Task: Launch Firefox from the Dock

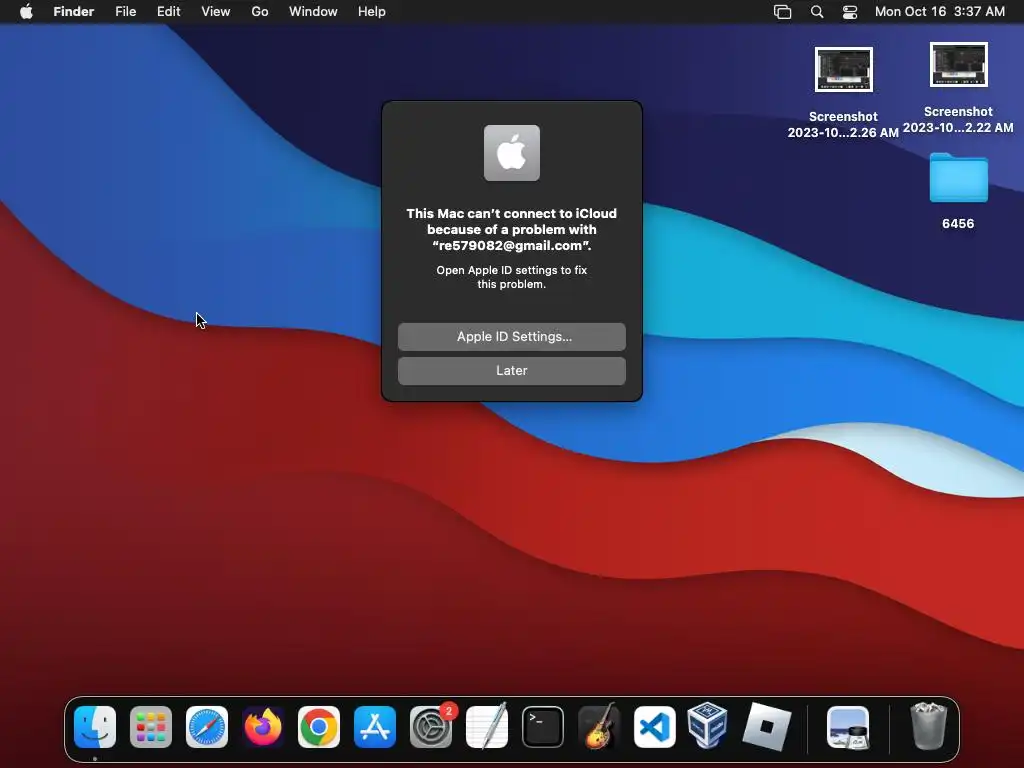Action: [263, 727]
